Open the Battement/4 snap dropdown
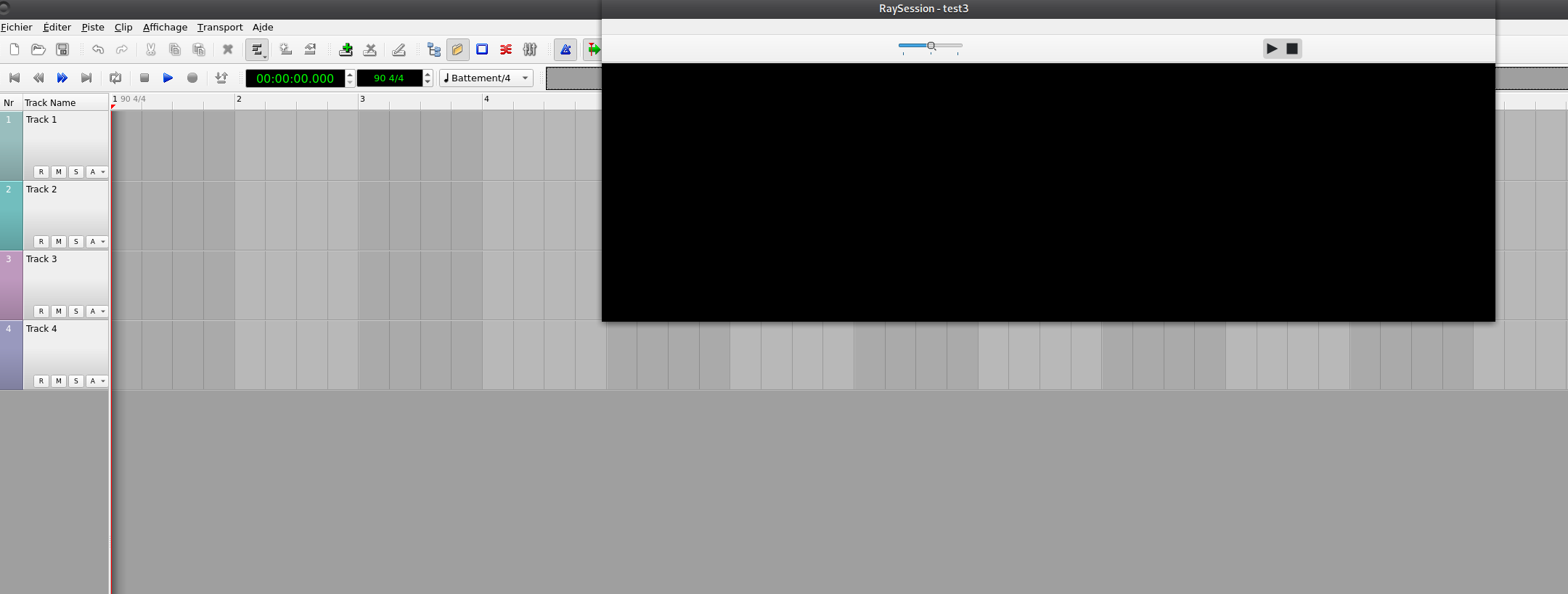 [x=486, y=78]
